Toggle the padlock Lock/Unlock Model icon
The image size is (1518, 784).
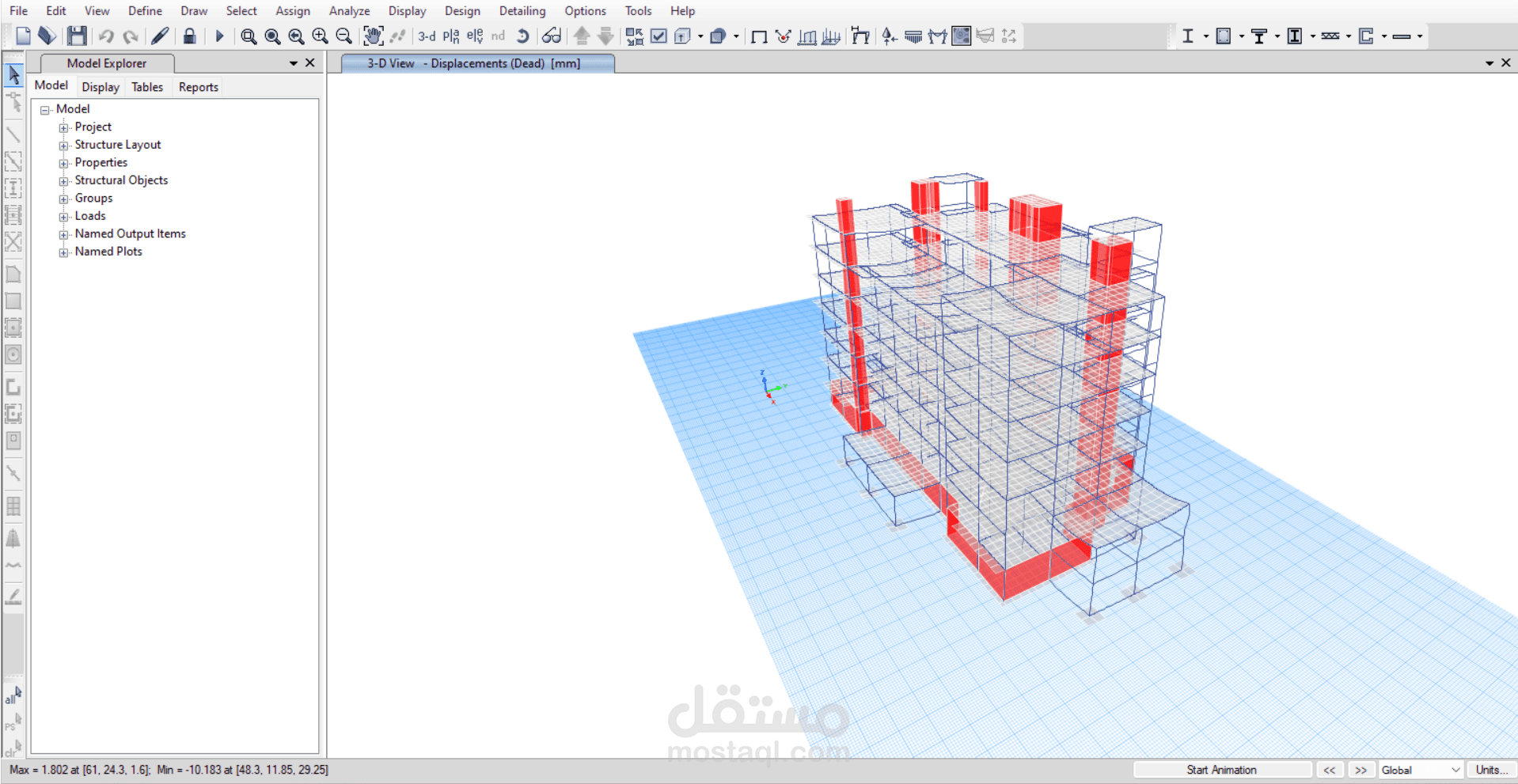(189, 36)
